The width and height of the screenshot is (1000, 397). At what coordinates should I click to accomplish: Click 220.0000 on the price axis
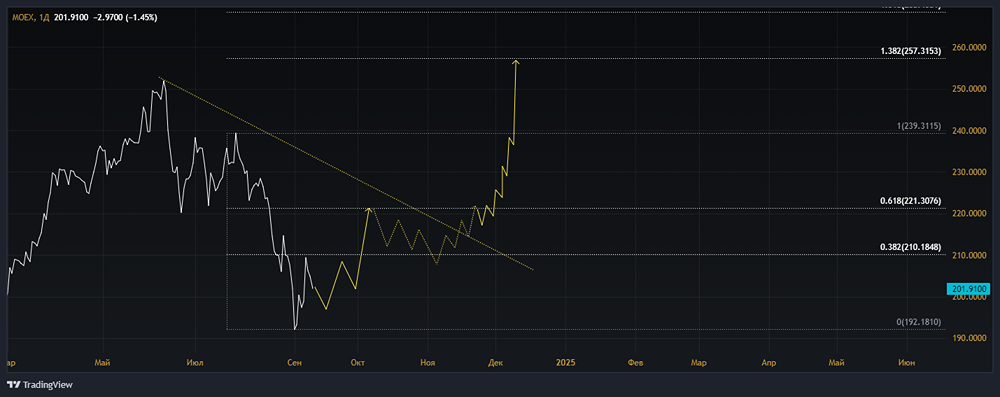tap(969, 214)
